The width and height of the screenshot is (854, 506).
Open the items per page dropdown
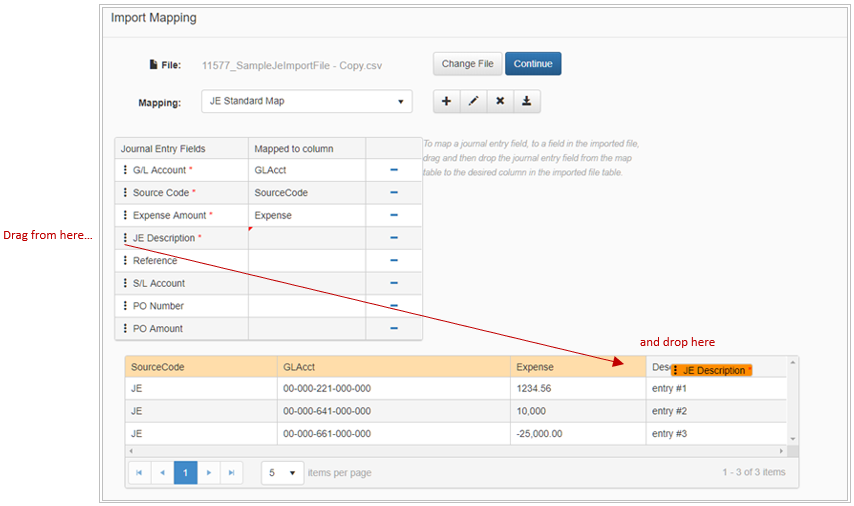pyautogui.click(x=282, y=472)
